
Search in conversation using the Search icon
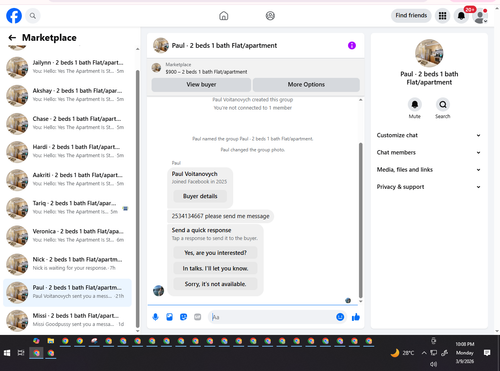click(443, 105)
